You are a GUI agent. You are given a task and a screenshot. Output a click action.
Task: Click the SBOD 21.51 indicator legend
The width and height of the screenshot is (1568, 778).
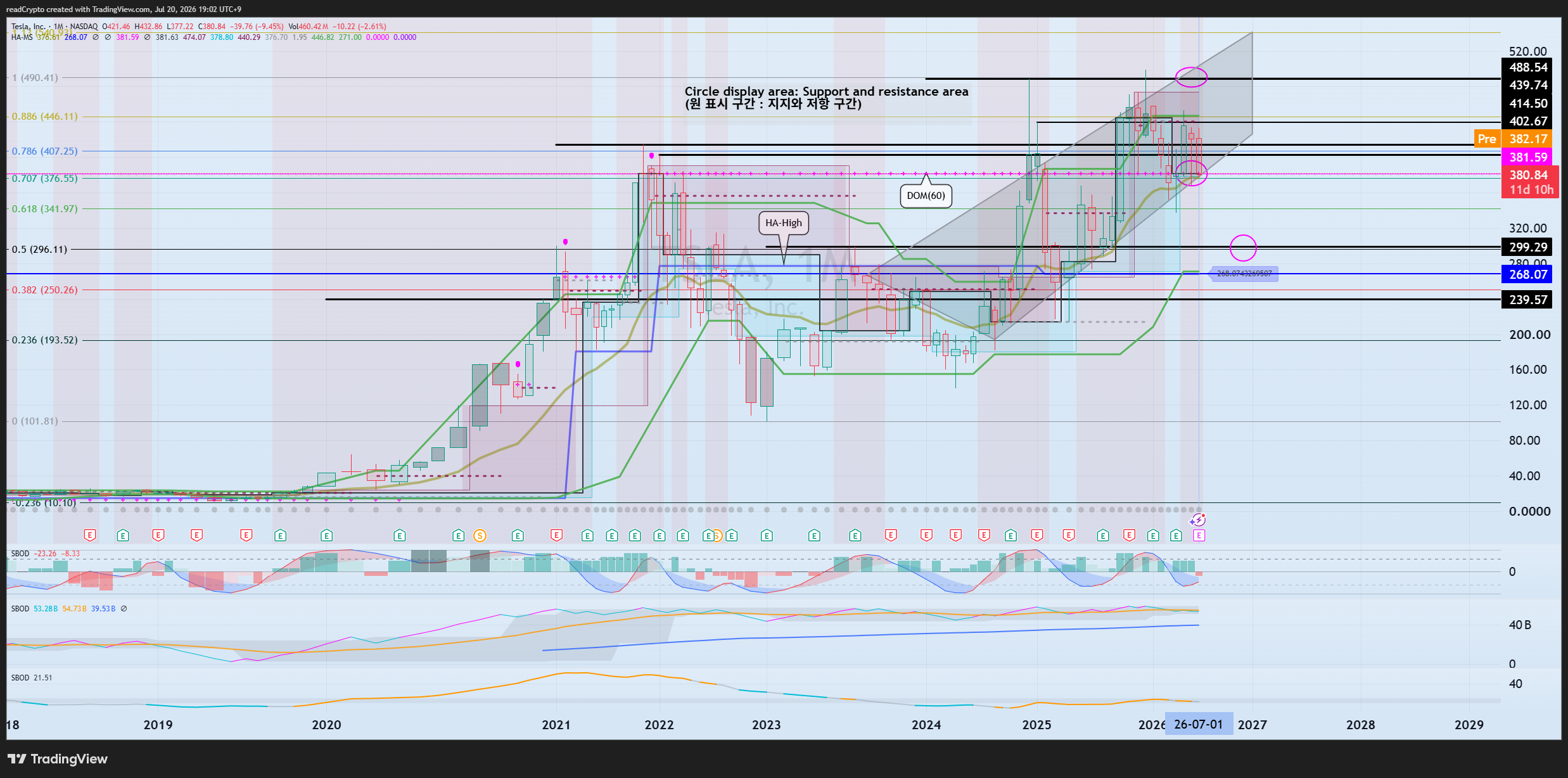(x=32, y=678)
